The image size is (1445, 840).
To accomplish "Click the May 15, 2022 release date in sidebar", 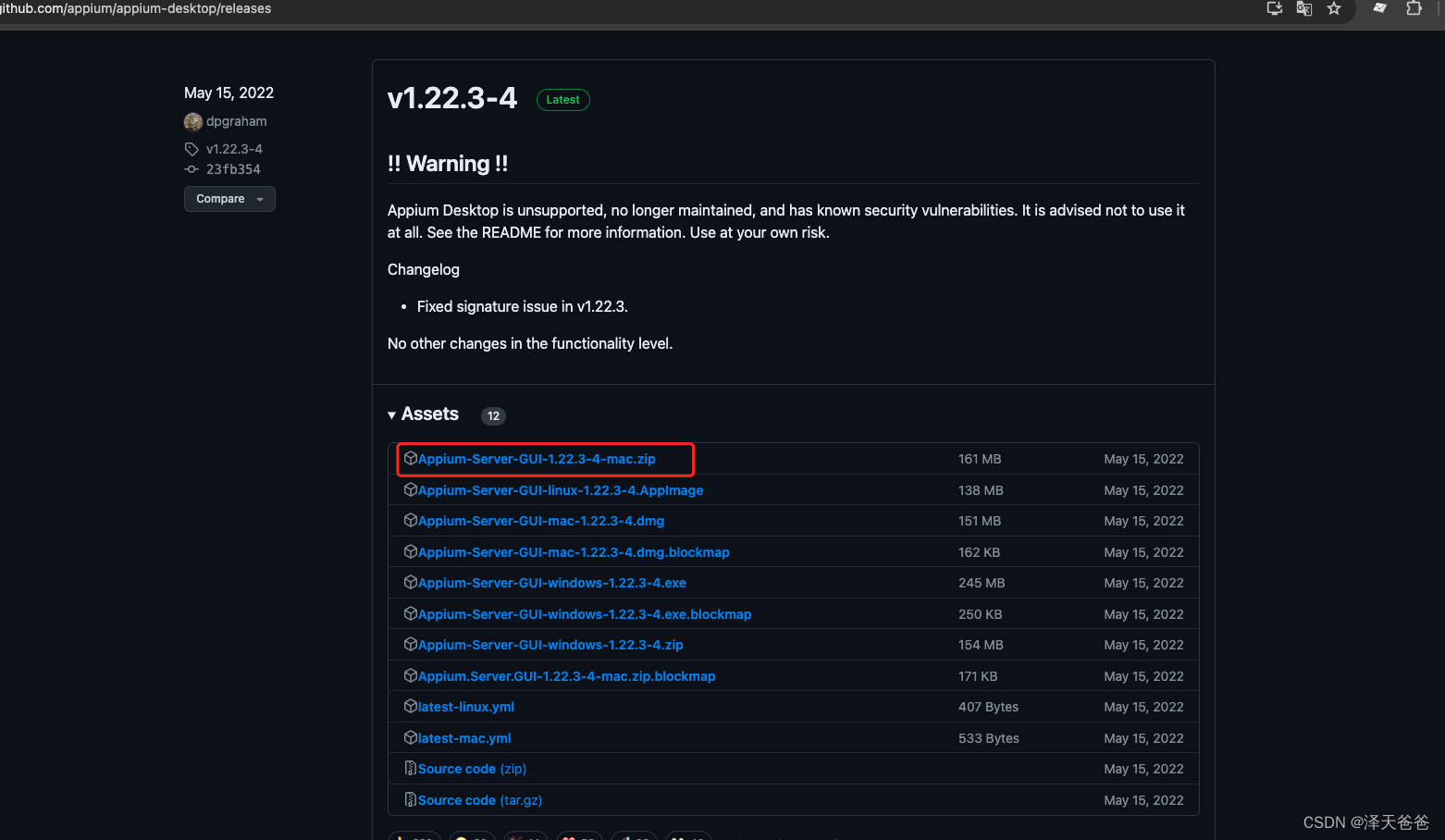I will [x=228, y=93].
